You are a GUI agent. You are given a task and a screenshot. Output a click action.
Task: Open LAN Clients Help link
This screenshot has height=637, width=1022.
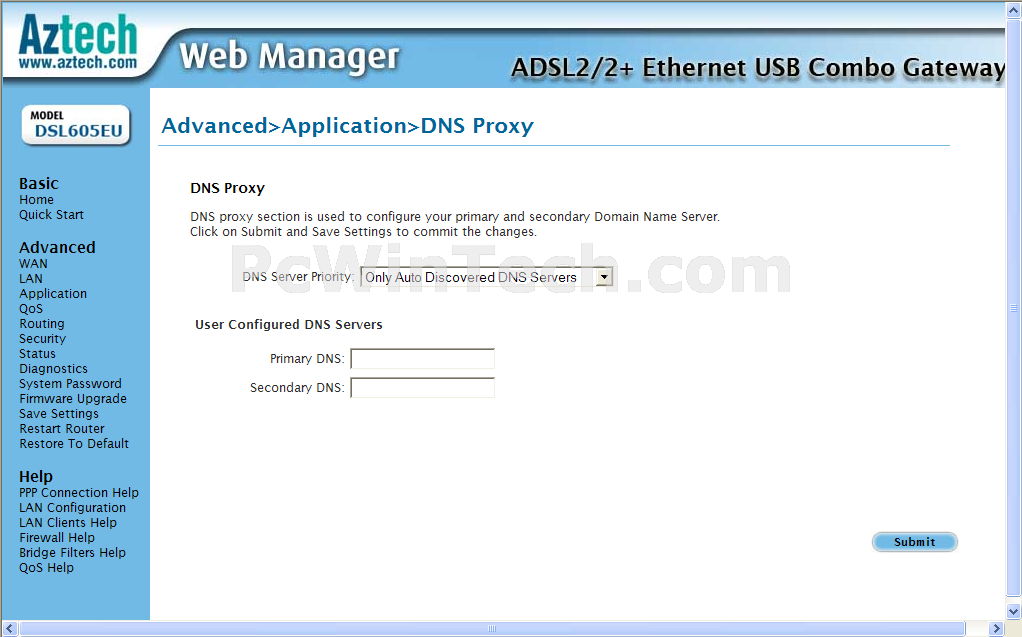pos(68,522)
